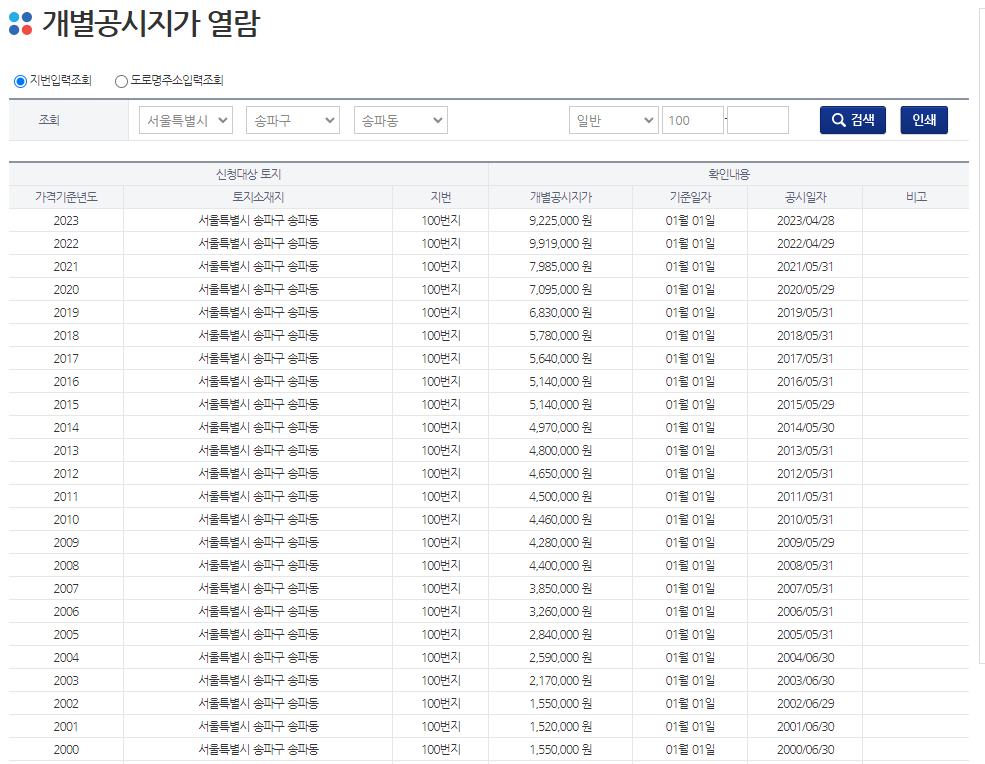
Task: Click the 검색 search button
Action: (852, 120)
